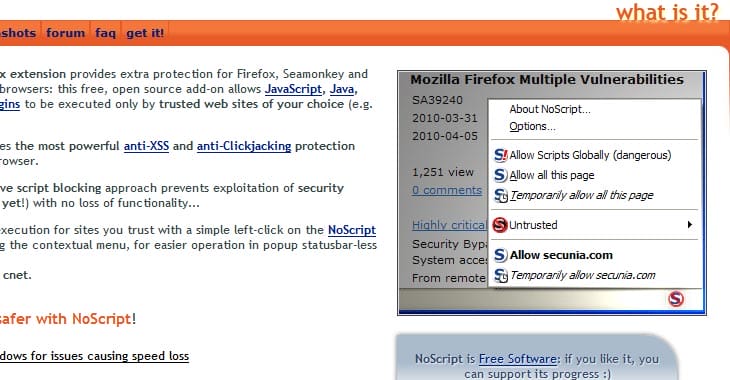The image size is (730, 380).
Task: Click icon beside Temporarily allow secunia.com
Action: tap(500, 275)
